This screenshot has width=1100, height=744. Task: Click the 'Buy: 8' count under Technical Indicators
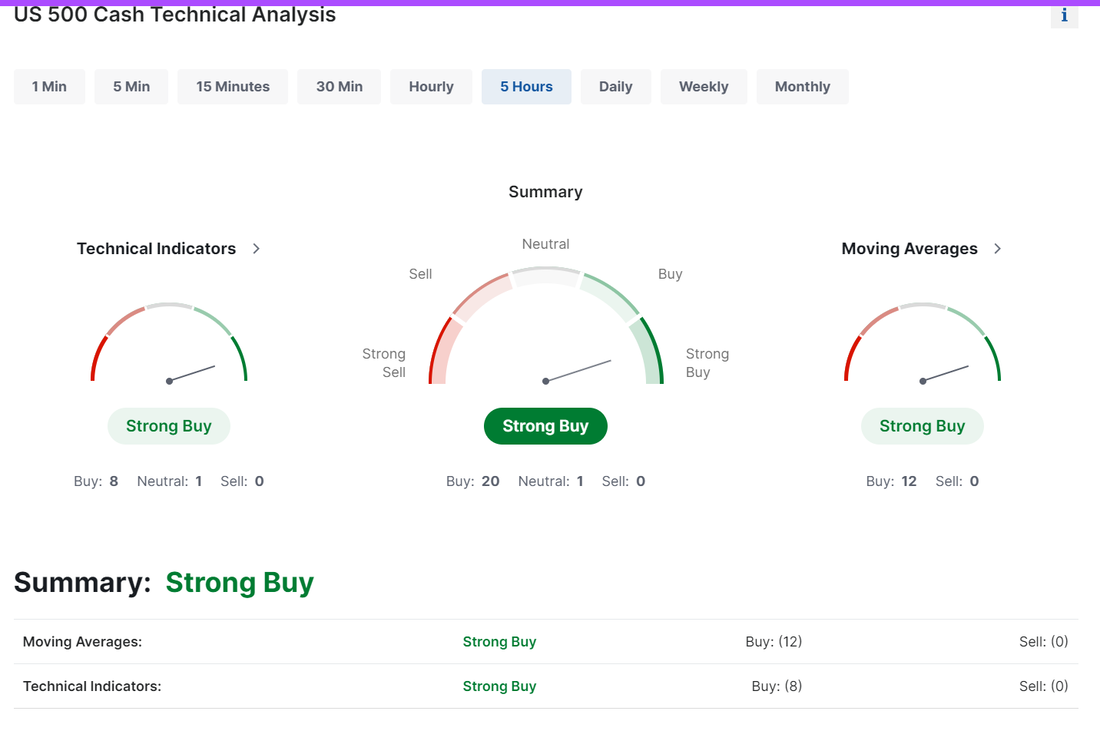pos(96,481)
